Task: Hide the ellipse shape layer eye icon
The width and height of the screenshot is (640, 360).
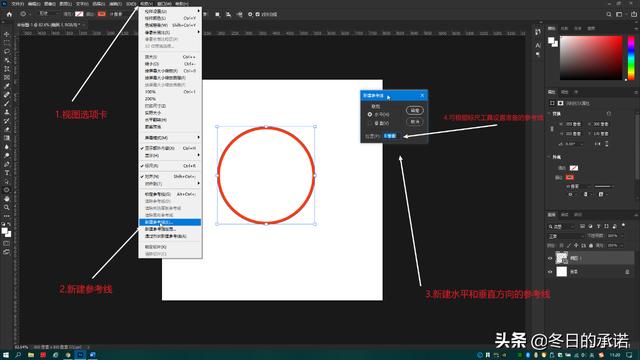Action: point(550,258)
